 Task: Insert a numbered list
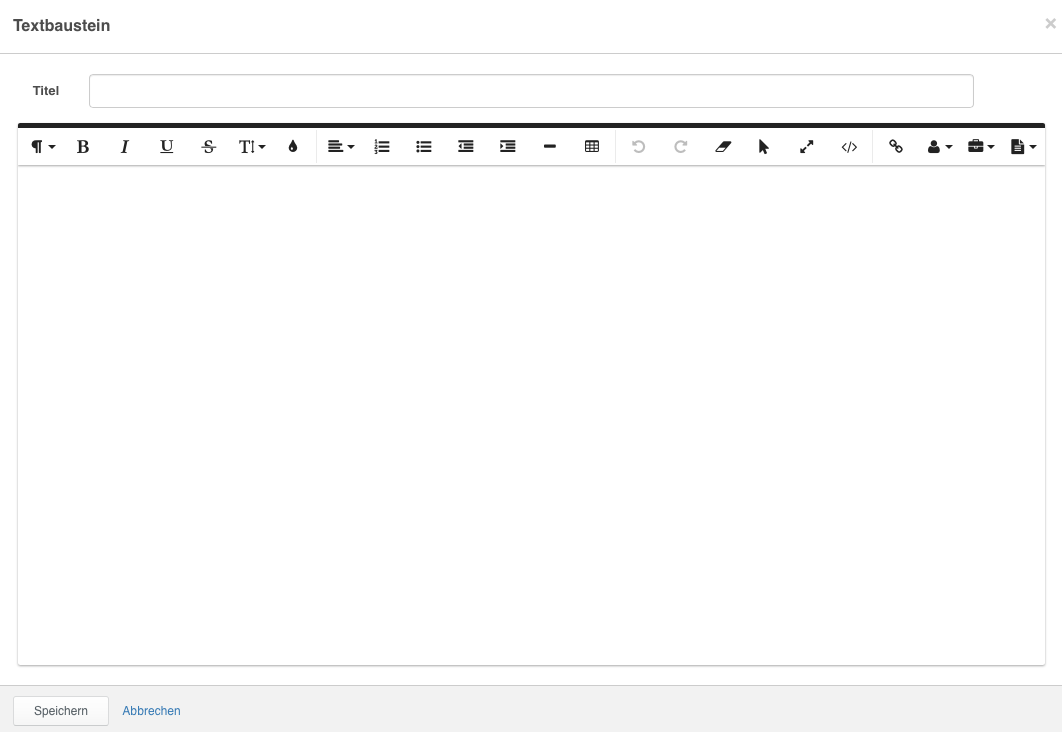click(382, 147)
